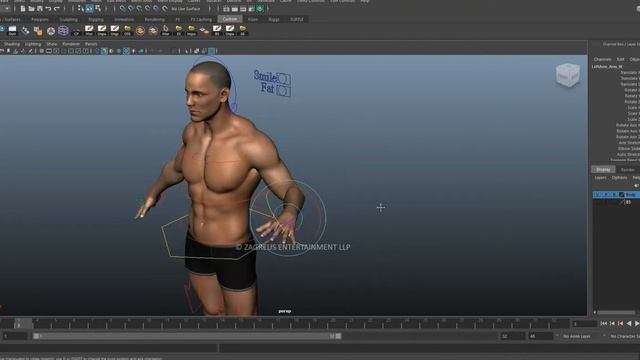Click the Save Scene disk icon

point(40,9)
